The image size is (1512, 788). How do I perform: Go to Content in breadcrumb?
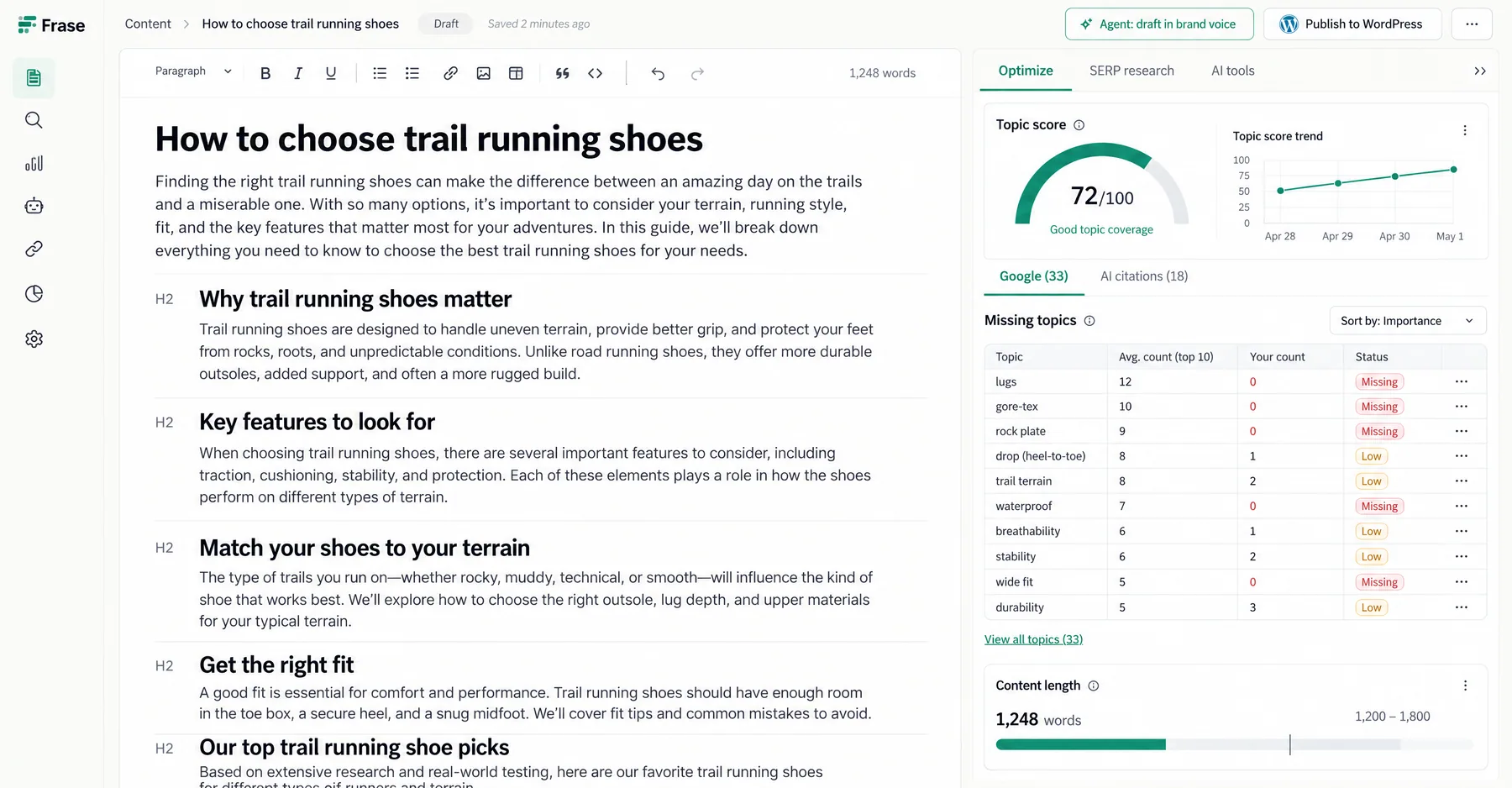click(x=148, y=24)
